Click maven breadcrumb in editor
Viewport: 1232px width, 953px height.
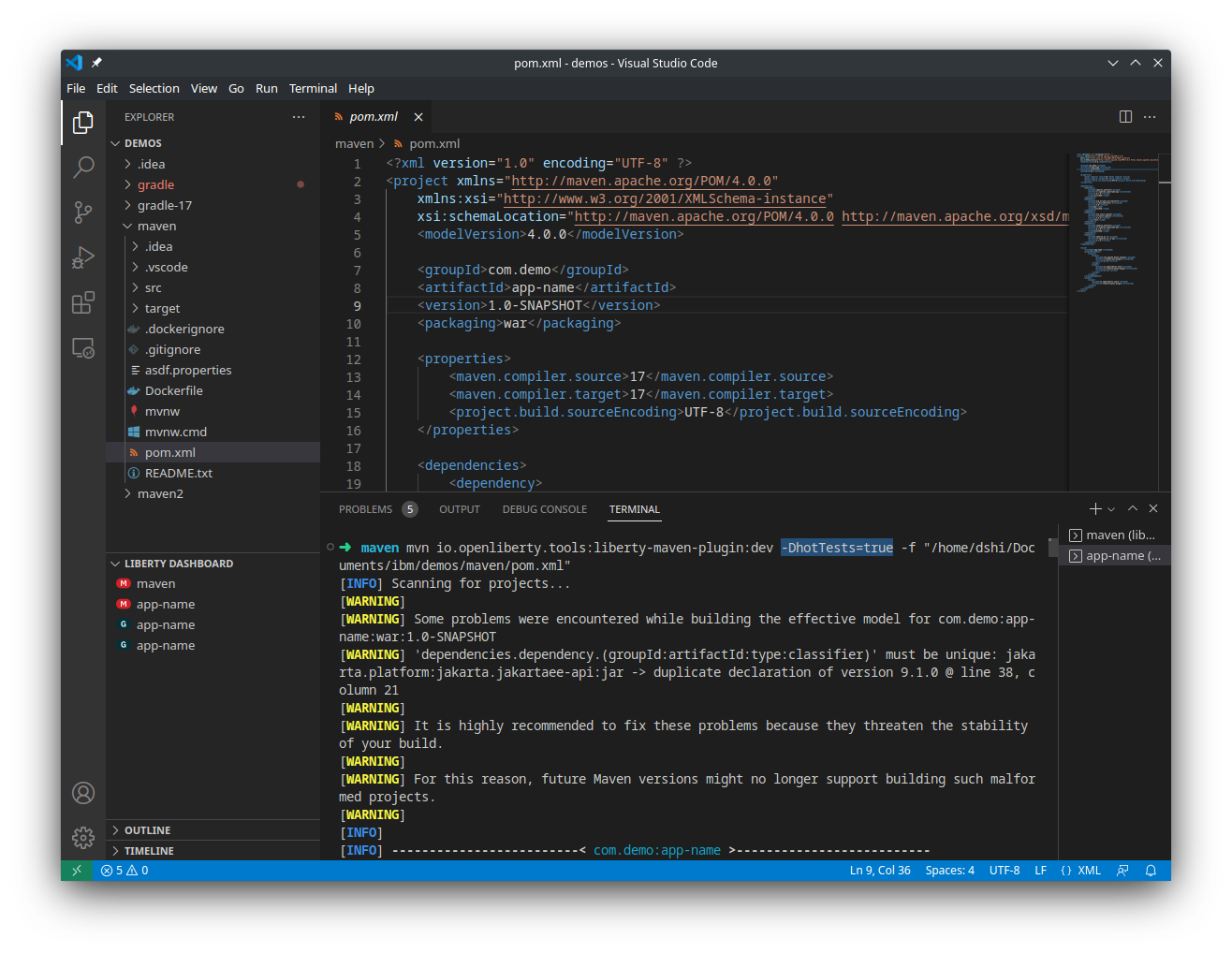coord(354,144)
